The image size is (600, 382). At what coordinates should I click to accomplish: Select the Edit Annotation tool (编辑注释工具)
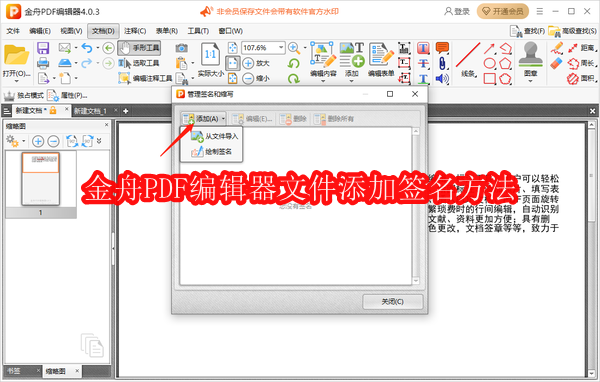[145, 78]
